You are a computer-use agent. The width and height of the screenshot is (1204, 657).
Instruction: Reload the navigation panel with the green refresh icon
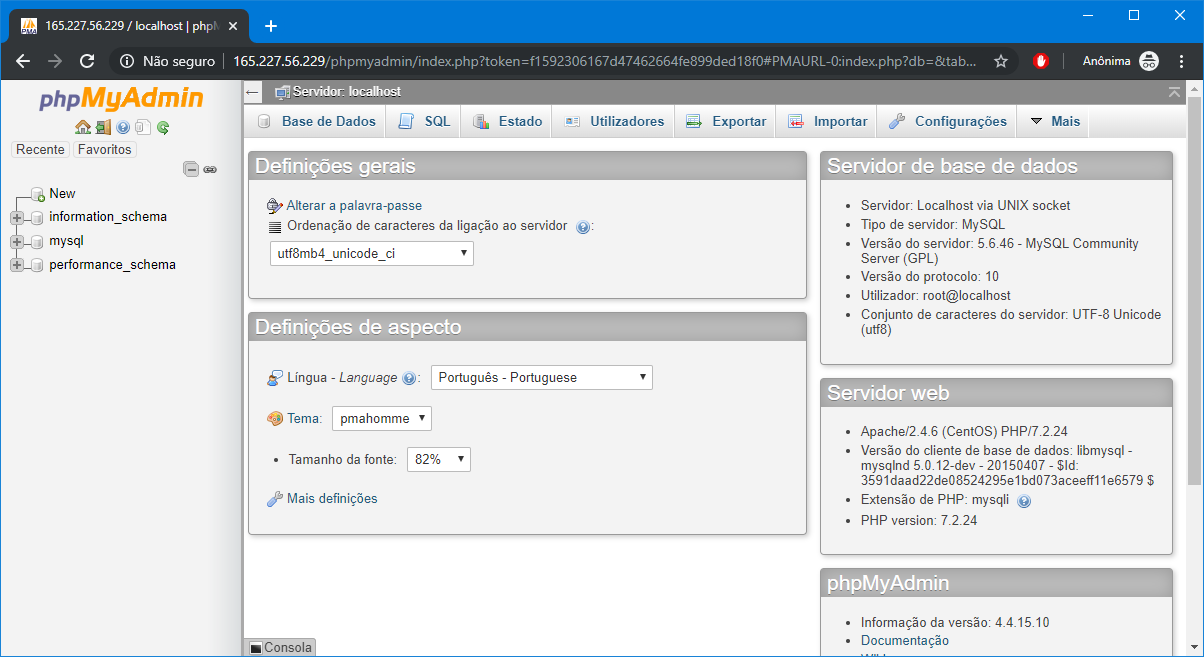pos(163,127)
